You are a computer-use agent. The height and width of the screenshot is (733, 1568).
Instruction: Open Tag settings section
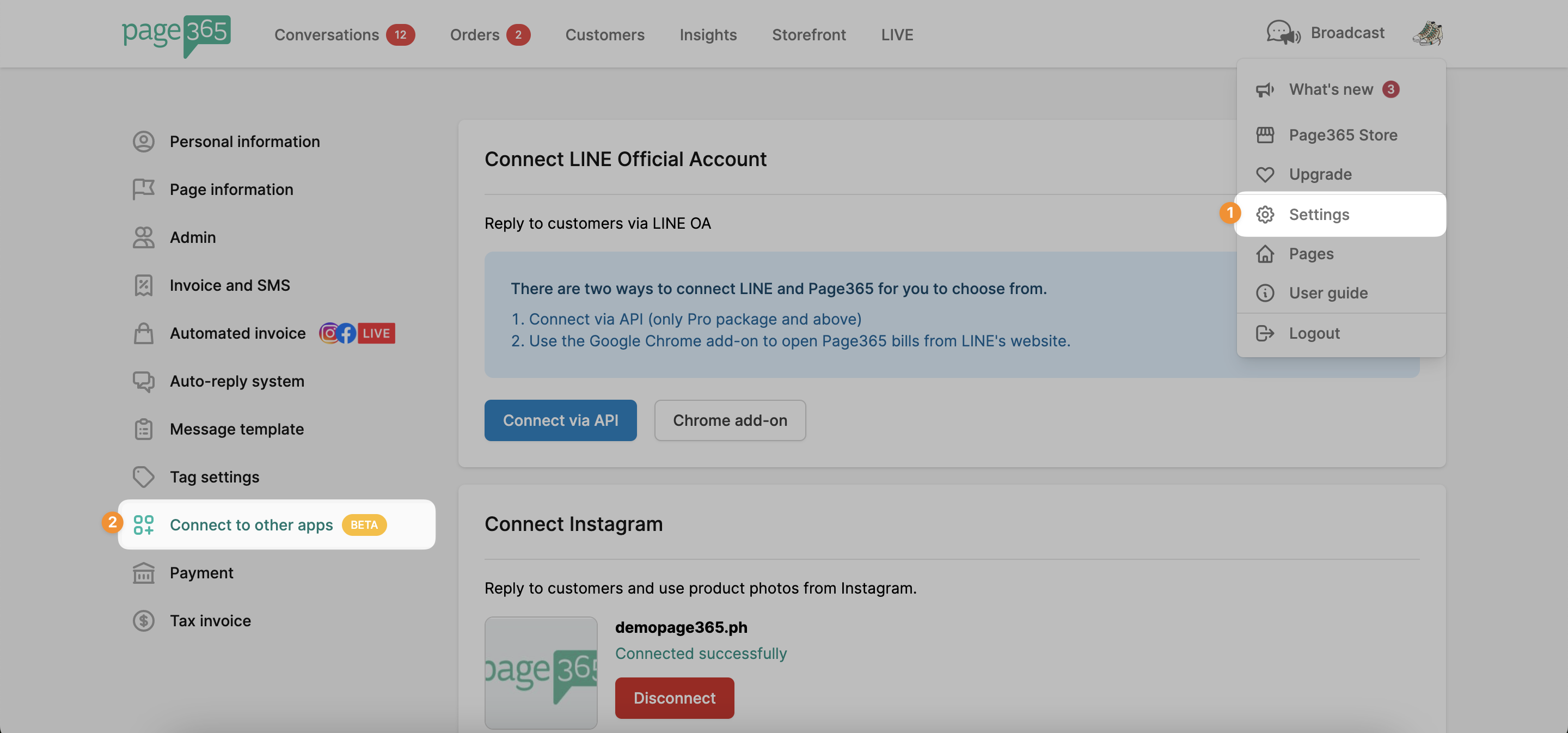pos(215,477)
